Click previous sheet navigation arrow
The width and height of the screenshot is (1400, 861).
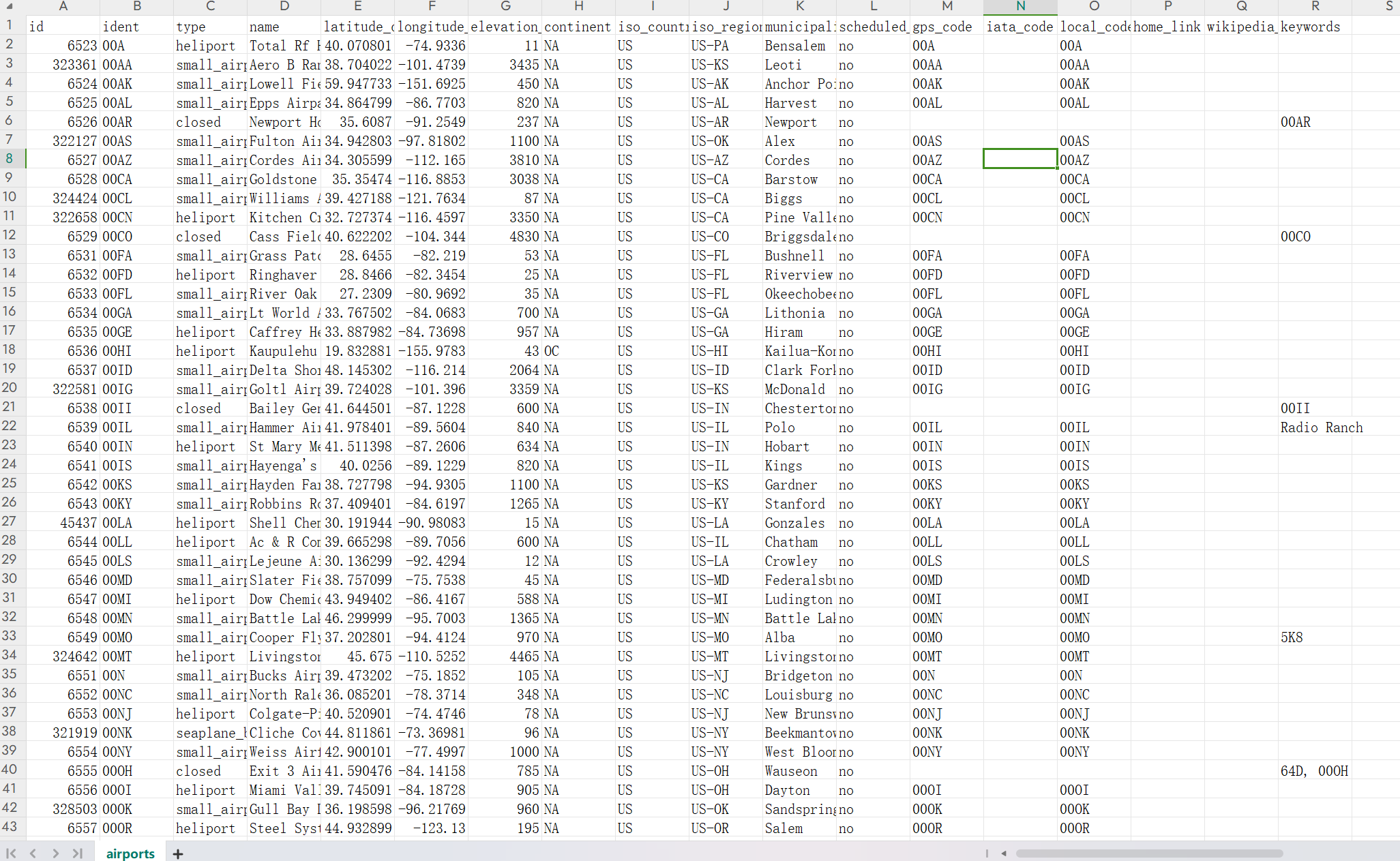33,854
